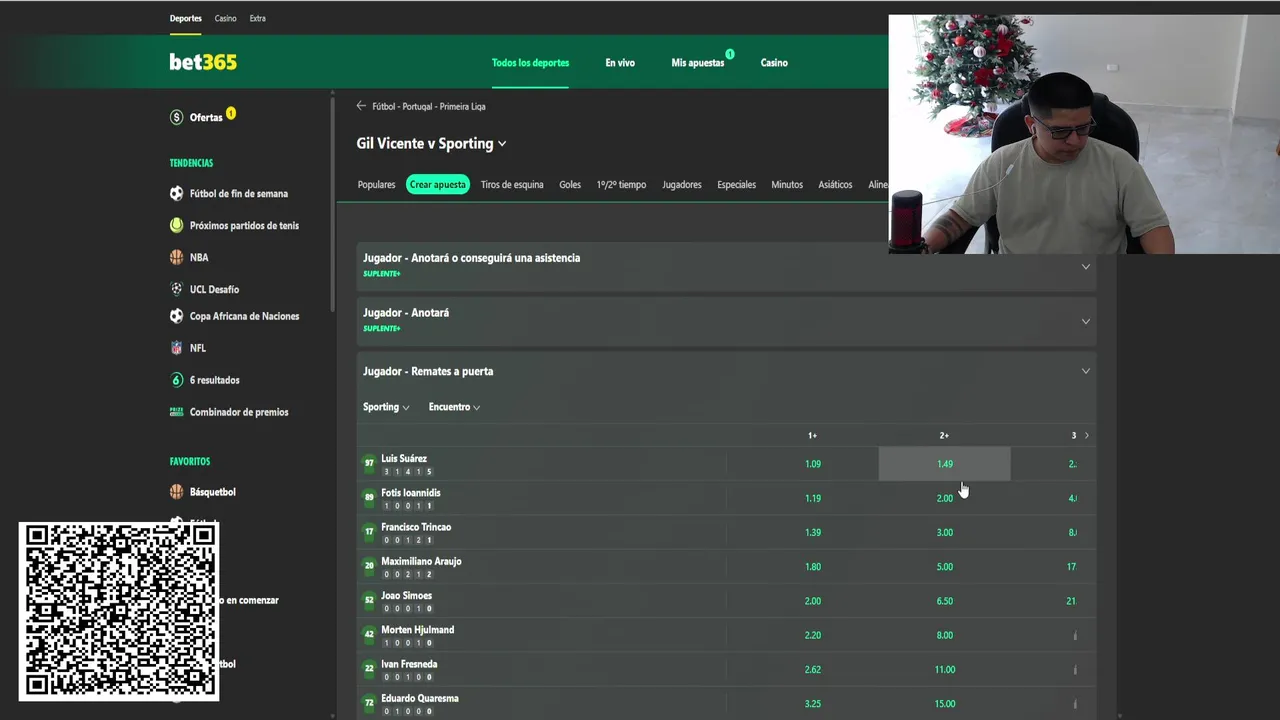Viewport: 1280px width, 720px height.
Task: Go back using the arrow before Fútbol - Portugal
Action: coord(361,106)
